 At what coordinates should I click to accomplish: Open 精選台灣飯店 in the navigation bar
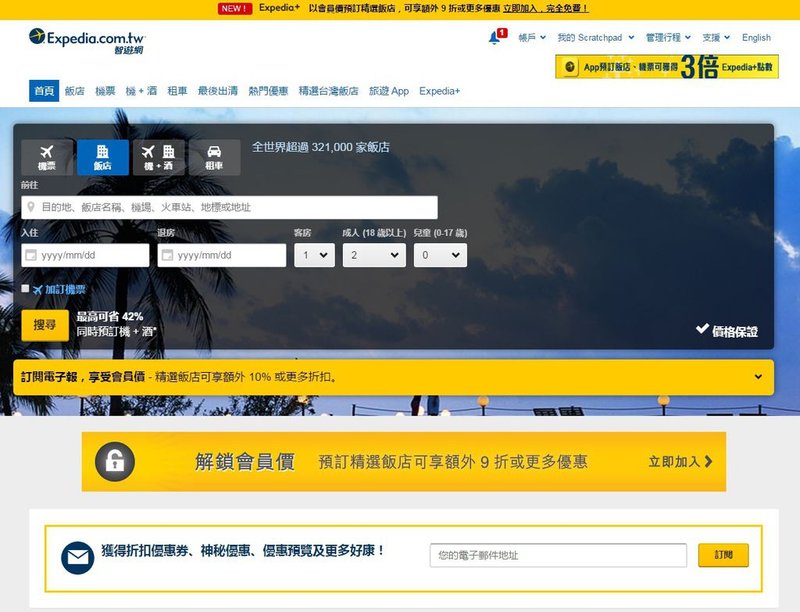(329, 91)
